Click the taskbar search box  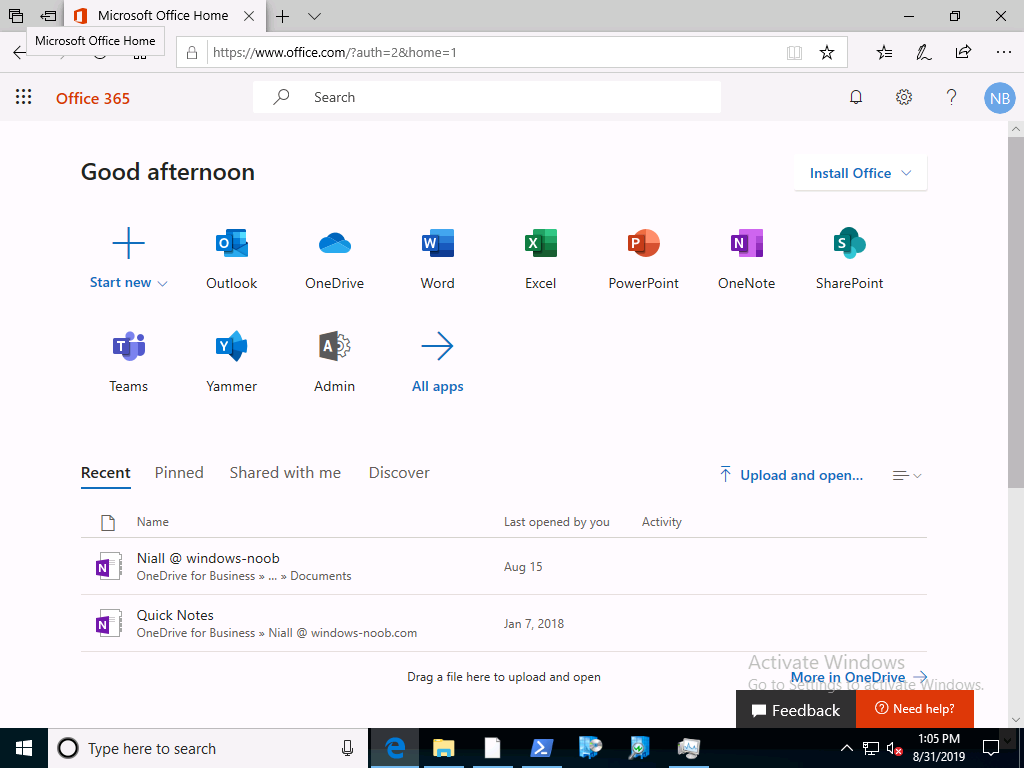208,748
